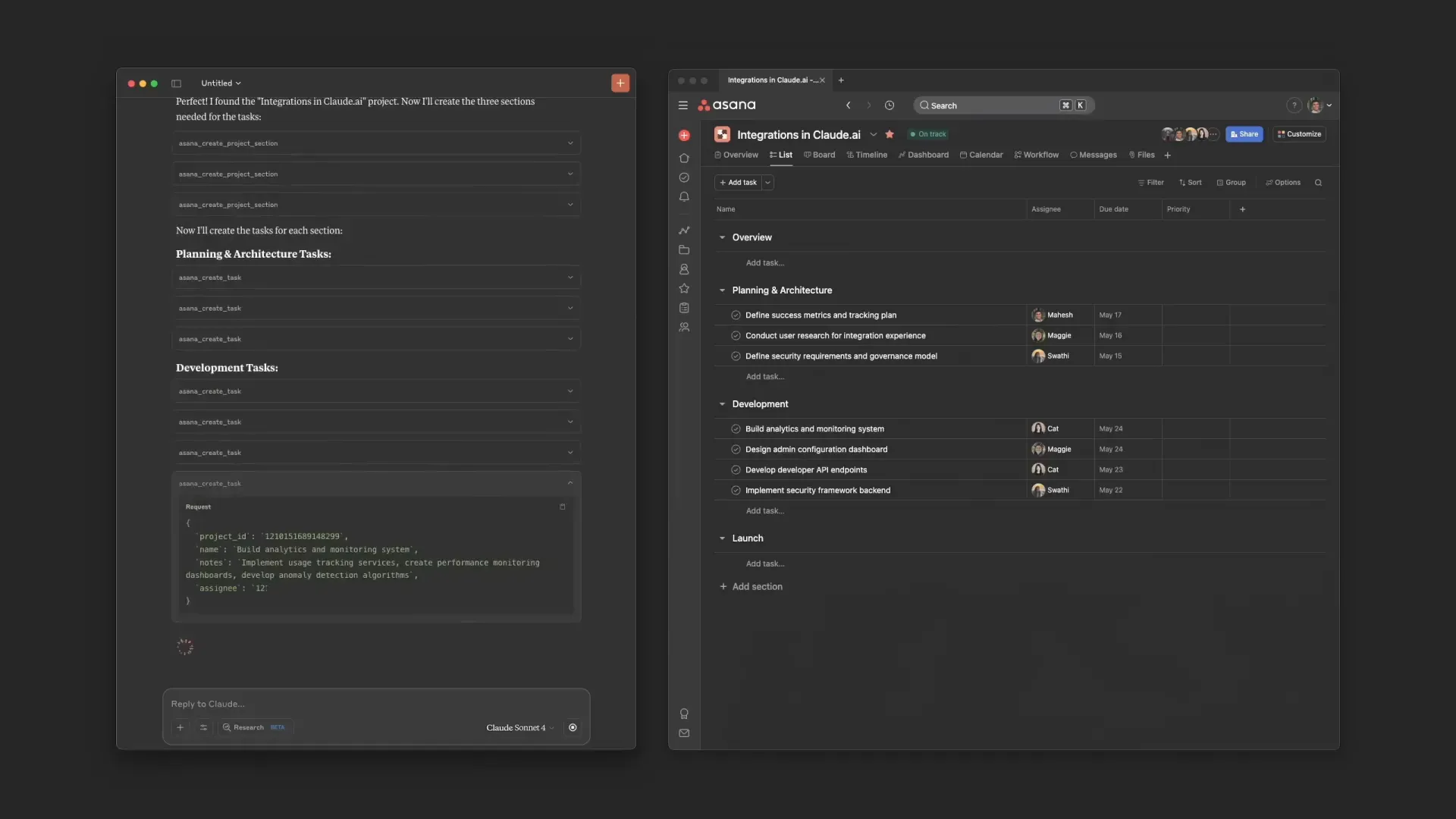This screenshot has width=1456, height=819.
Task: Click the orange new chat plus button in Claude
Action: (x=620, y=83)
